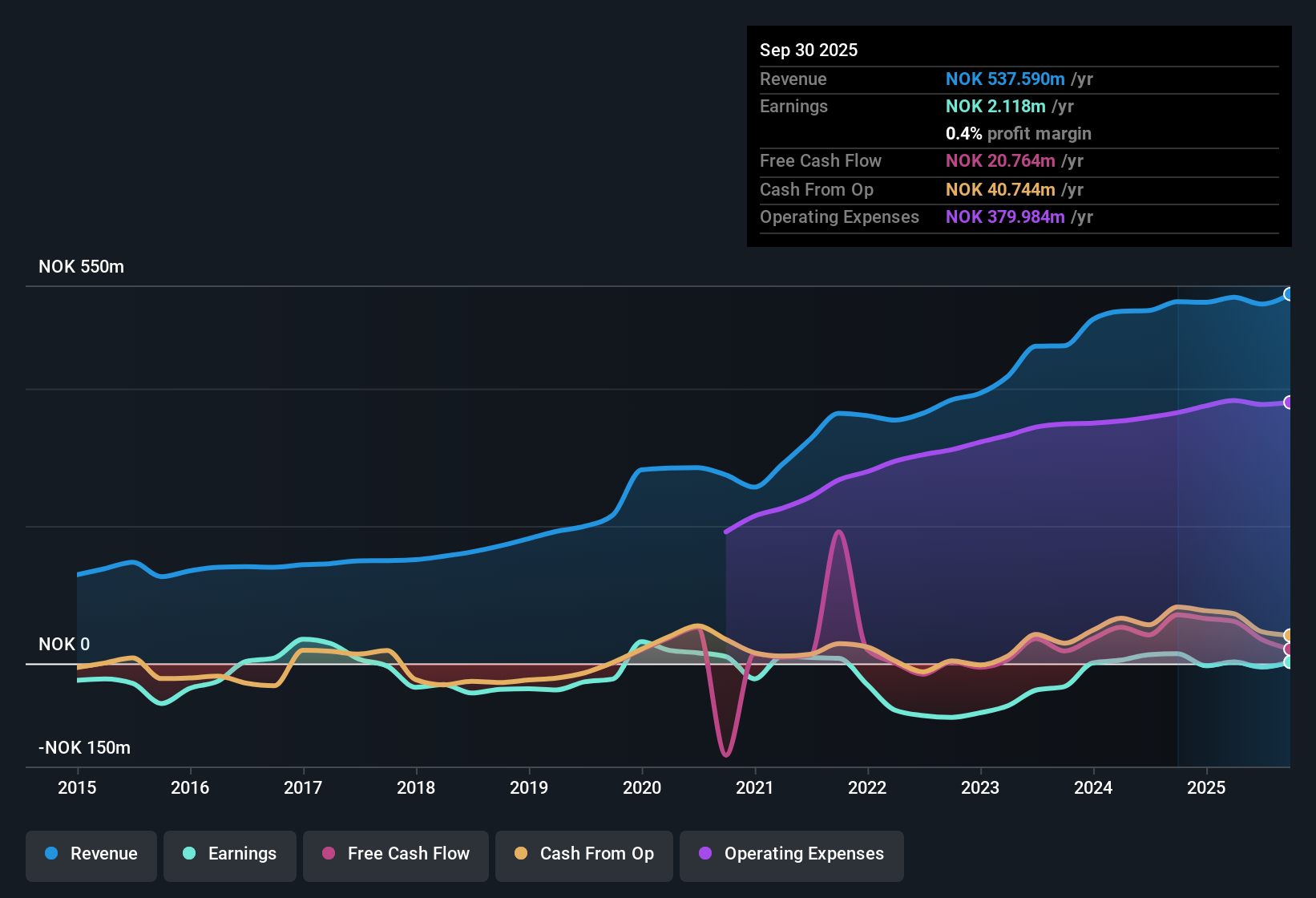The height and width of the screenshot is (898, 1316).
Task: Toggle the Free Cash Flow series off
Action: coord(395,854)
